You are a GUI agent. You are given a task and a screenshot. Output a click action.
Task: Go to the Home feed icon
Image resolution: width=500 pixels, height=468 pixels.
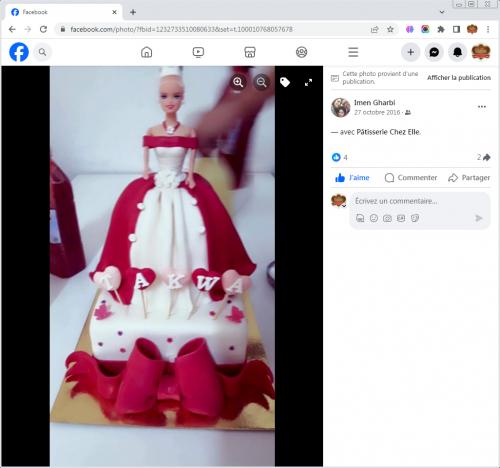tap(146, 52)
